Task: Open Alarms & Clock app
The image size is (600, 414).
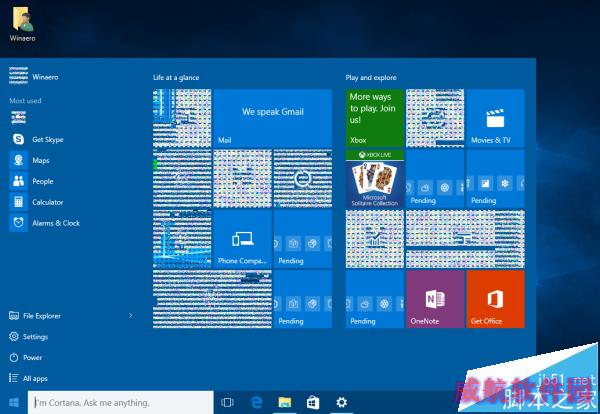Action: pyautogui.click(x=46, y=223)
